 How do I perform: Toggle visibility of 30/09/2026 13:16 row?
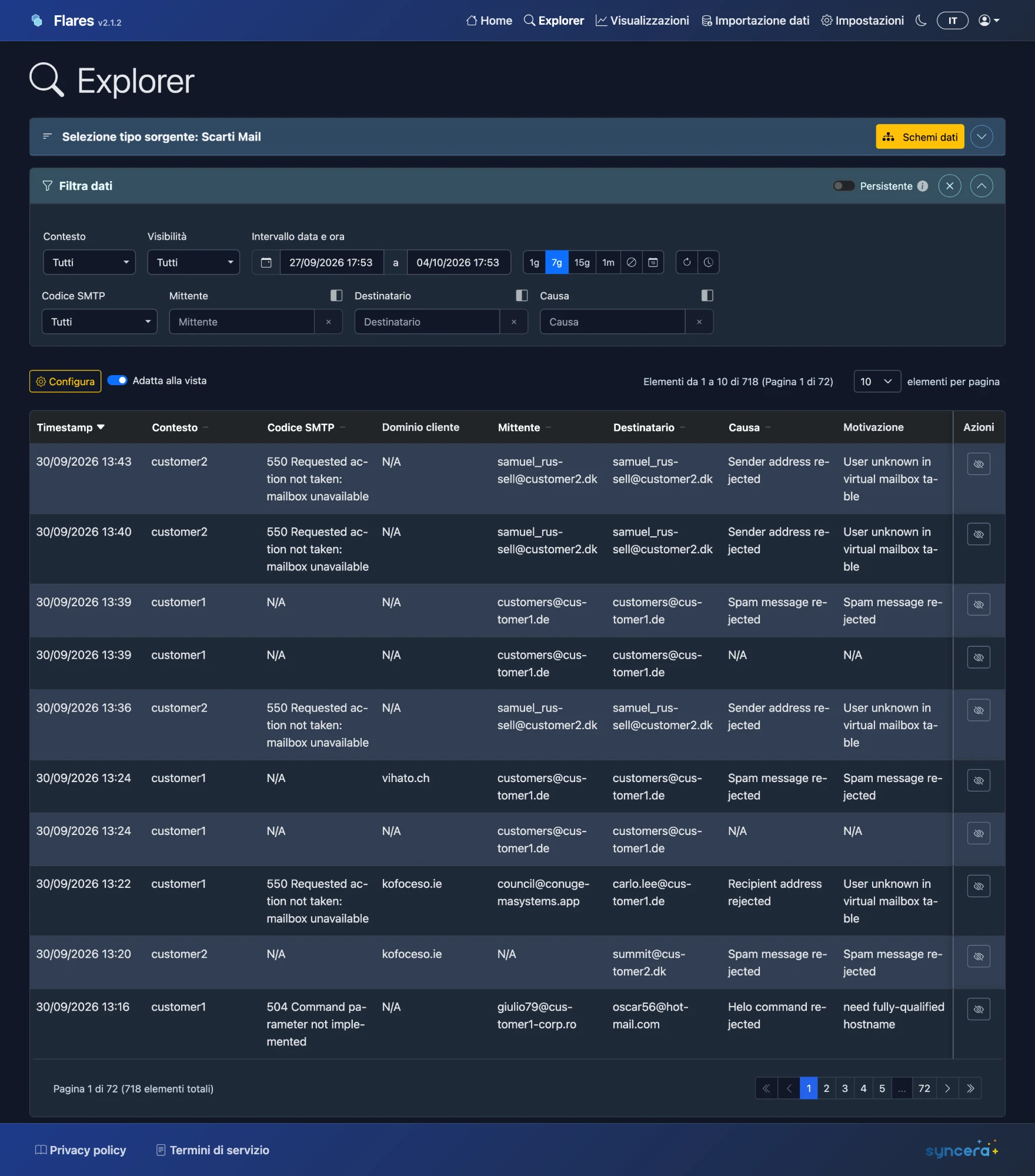coord(979,1009)
